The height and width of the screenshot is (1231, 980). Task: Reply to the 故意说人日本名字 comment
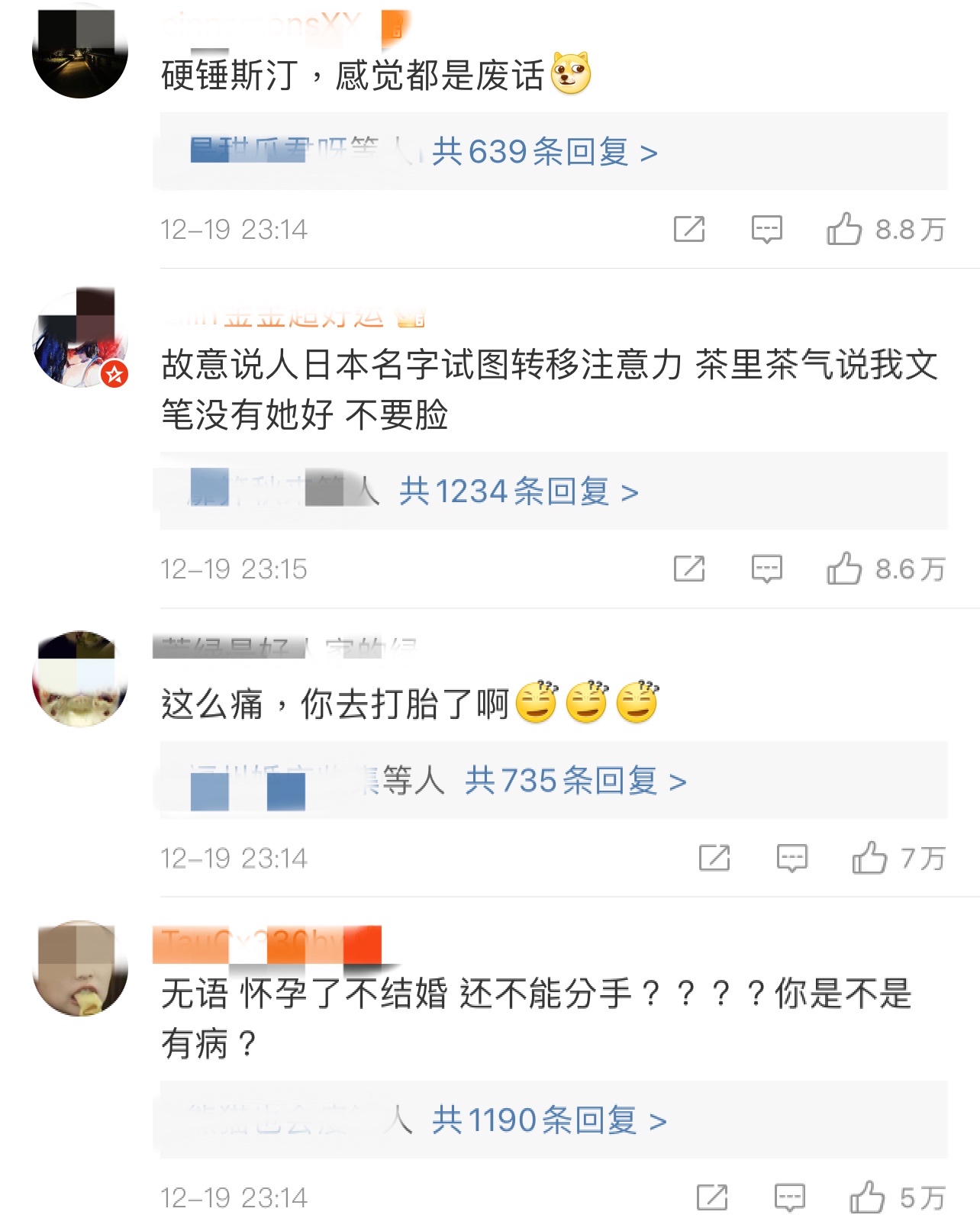(x=766, y=569)
